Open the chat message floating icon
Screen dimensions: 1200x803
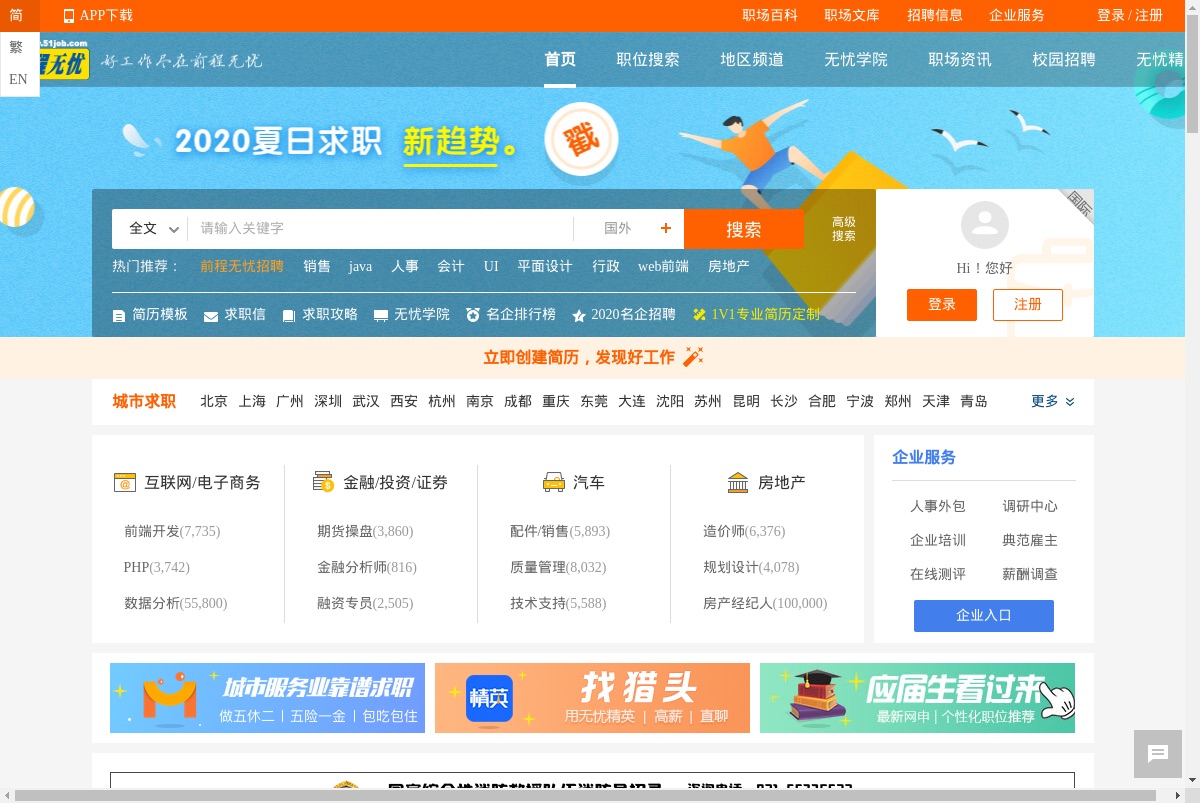coord(1158,754)
